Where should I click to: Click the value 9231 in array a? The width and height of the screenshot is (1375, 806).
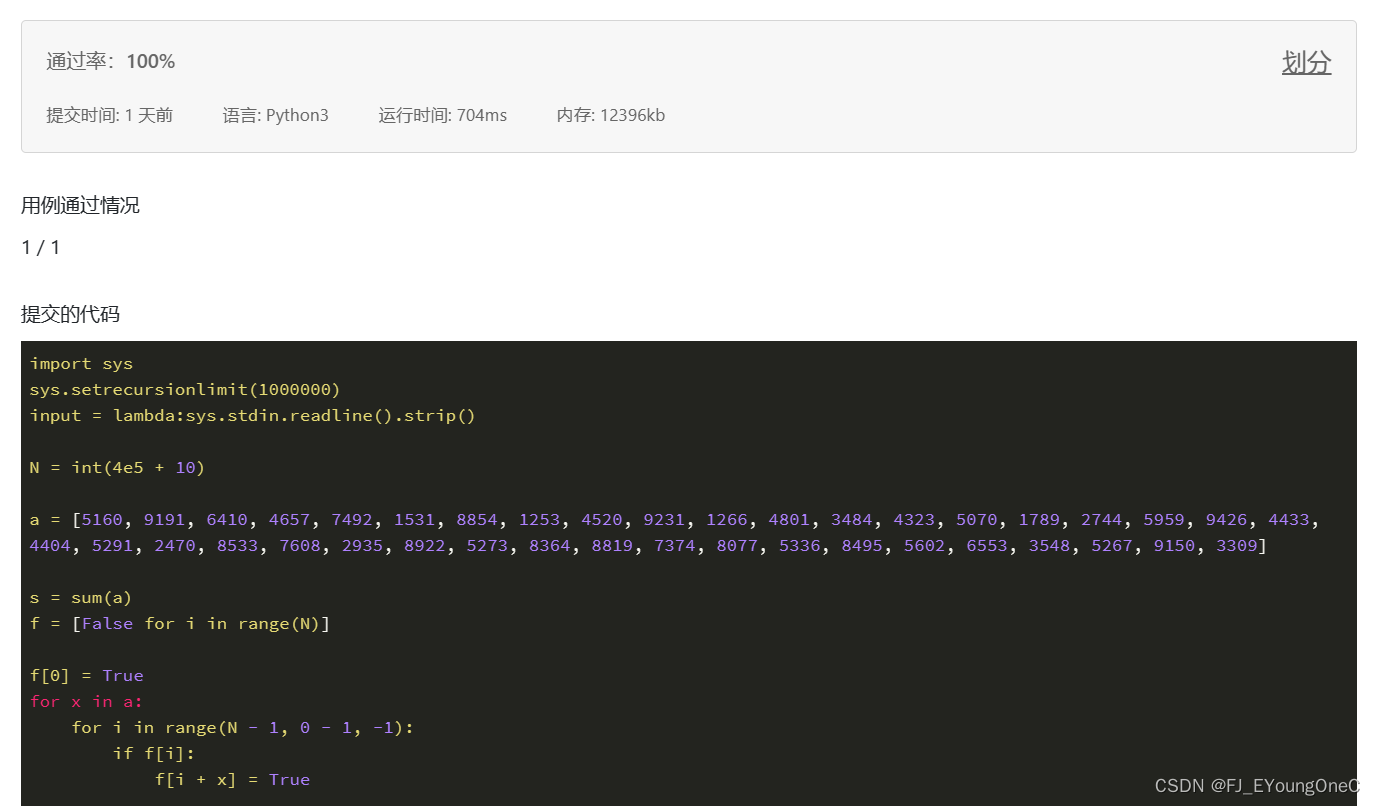pos(664,520)
